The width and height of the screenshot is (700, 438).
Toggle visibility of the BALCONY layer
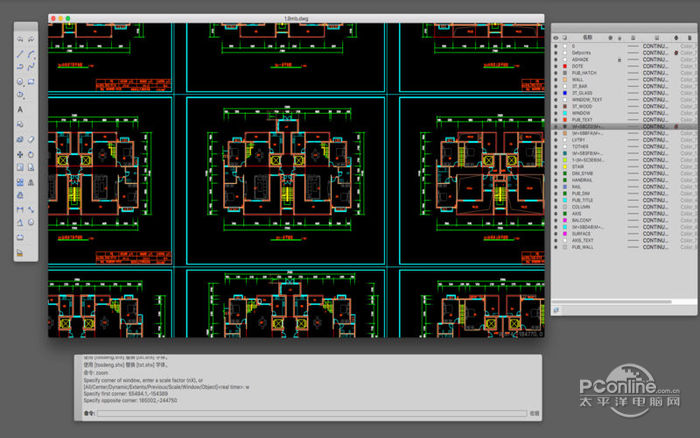pyautogui.click(x=556, y=220)
